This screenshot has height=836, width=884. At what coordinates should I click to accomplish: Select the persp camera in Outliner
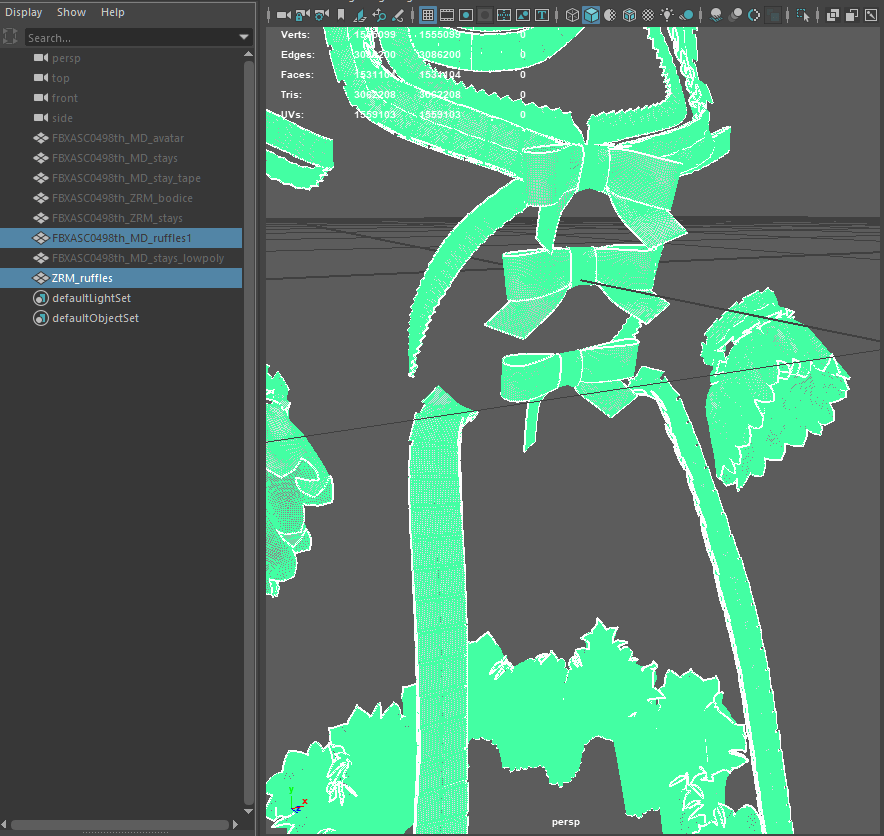click(x=66, y=58)
